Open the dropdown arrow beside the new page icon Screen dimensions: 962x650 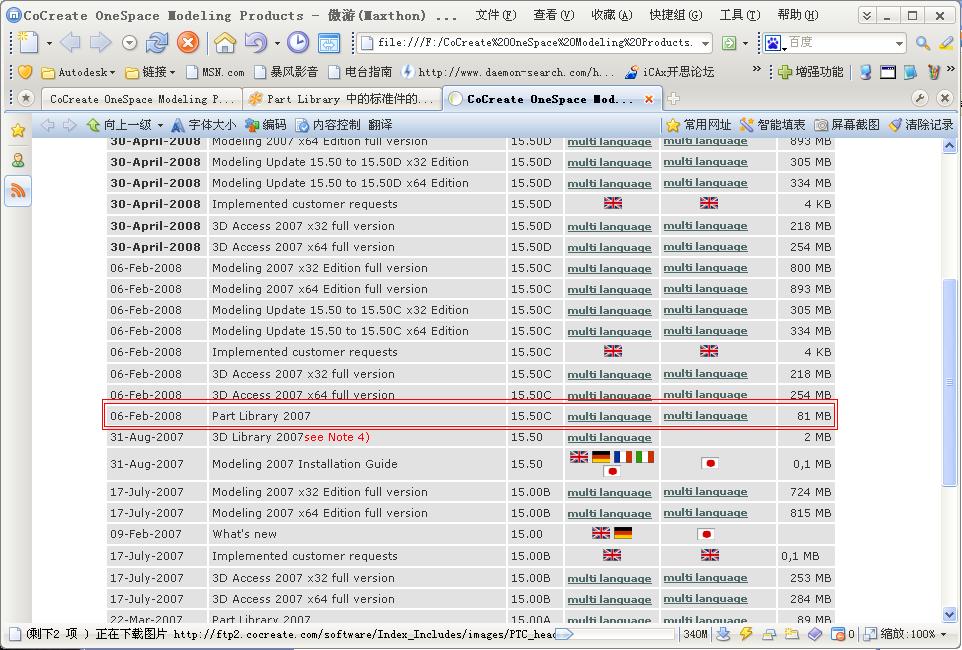point(49,43)
